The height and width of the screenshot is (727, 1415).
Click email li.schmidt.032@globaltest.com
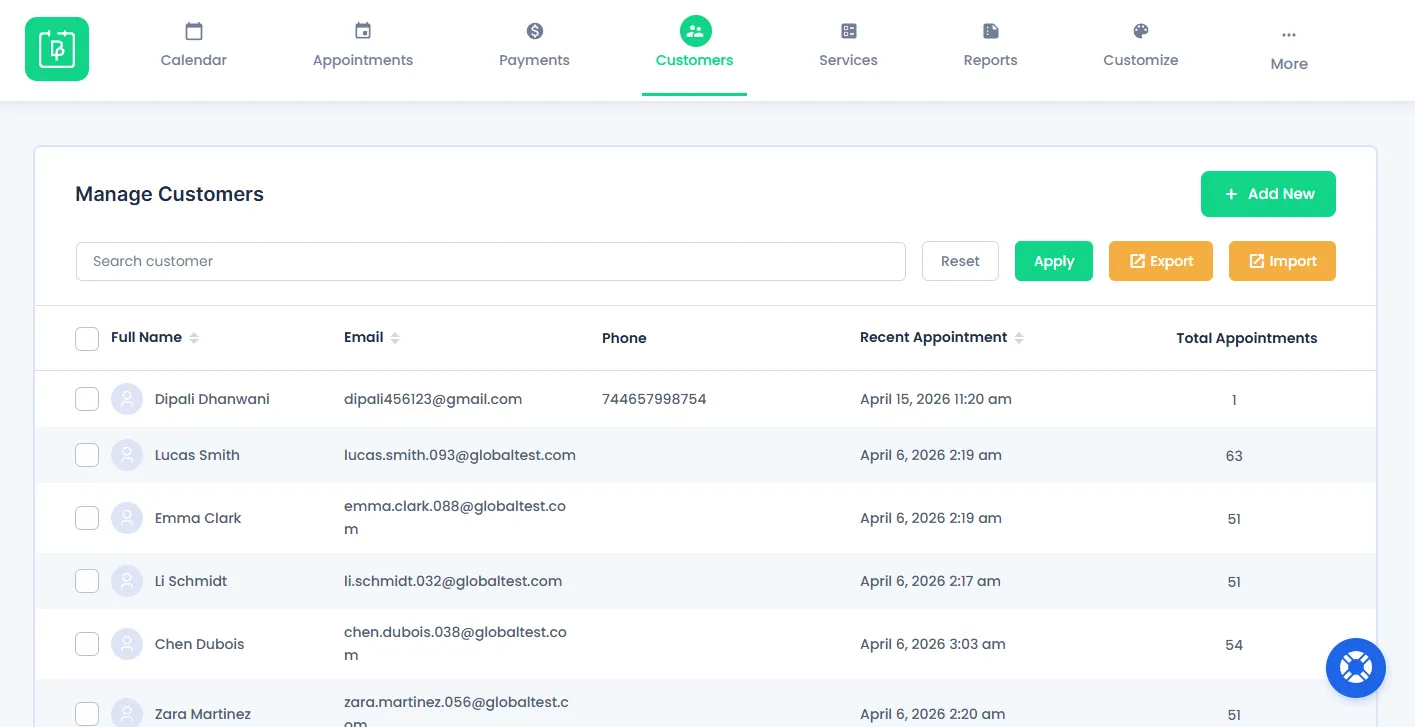[x=453, y=581]
